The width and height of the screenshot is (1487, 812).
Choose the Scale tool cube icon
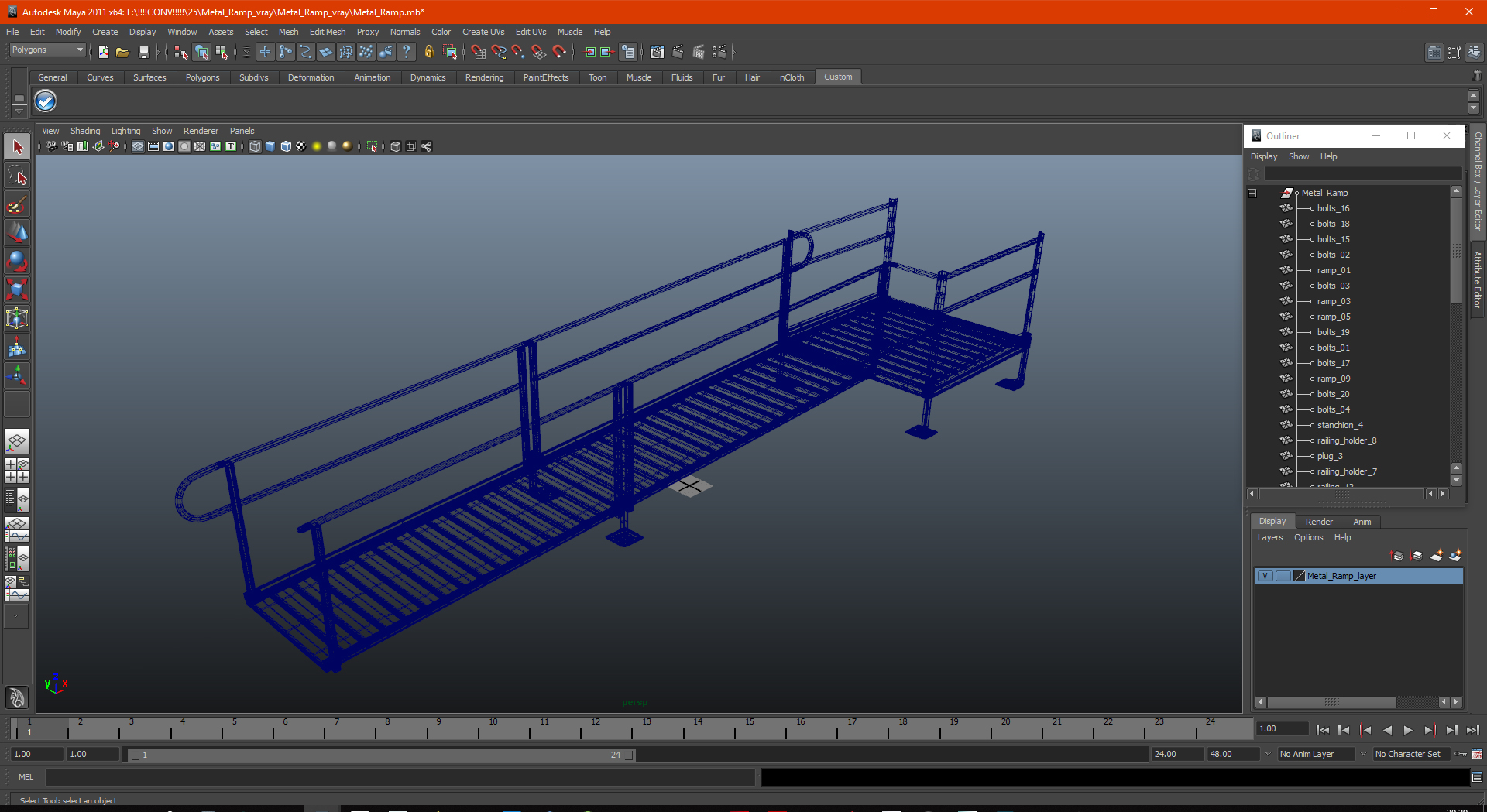(17, 290)
